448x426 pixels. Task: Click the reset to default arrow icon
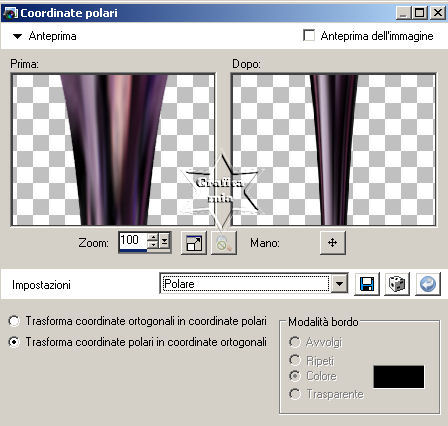click(428, 284)
